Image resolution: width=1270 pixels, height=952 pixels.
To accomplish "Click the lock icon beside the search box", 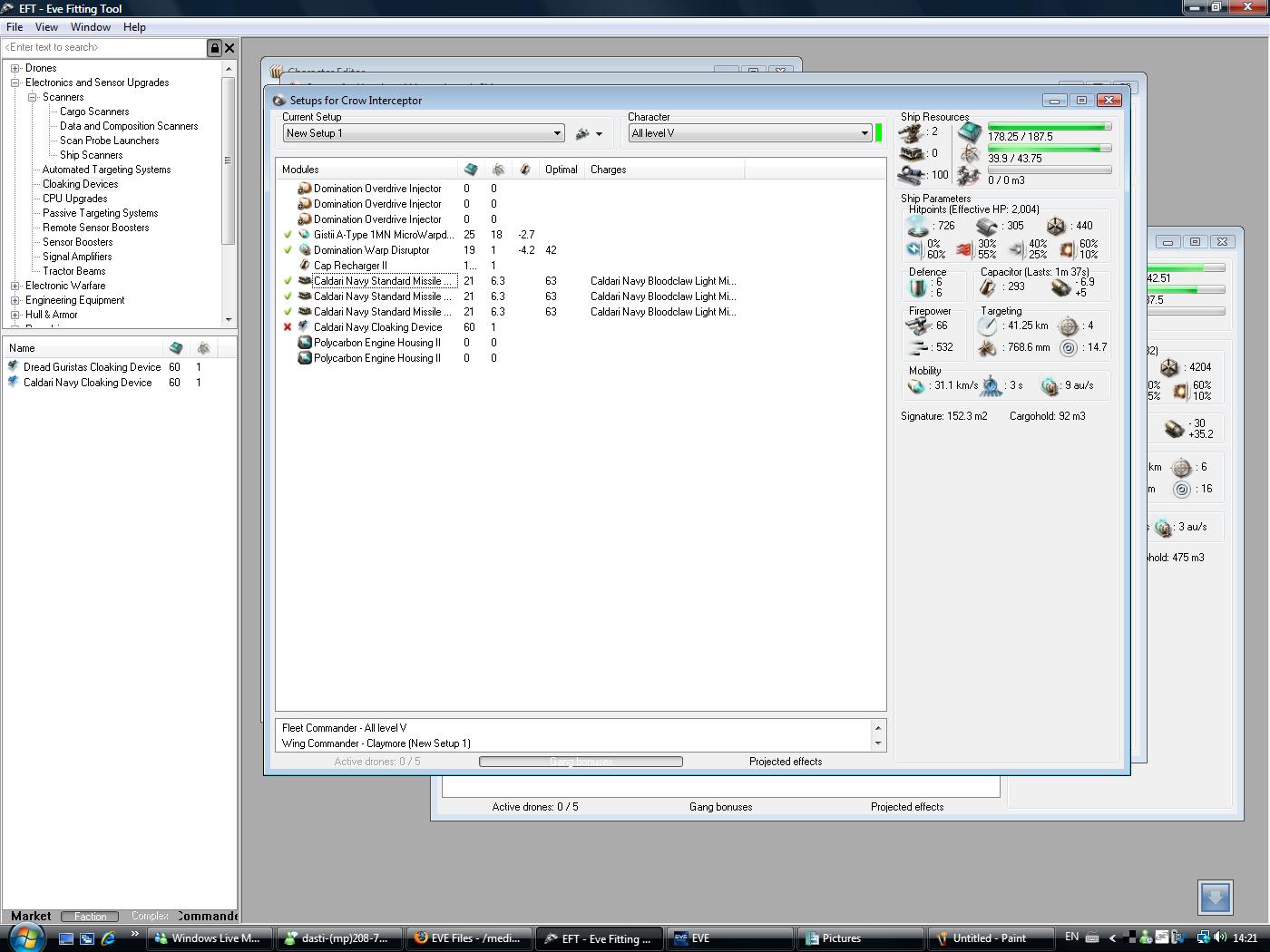I will [215, 48].
